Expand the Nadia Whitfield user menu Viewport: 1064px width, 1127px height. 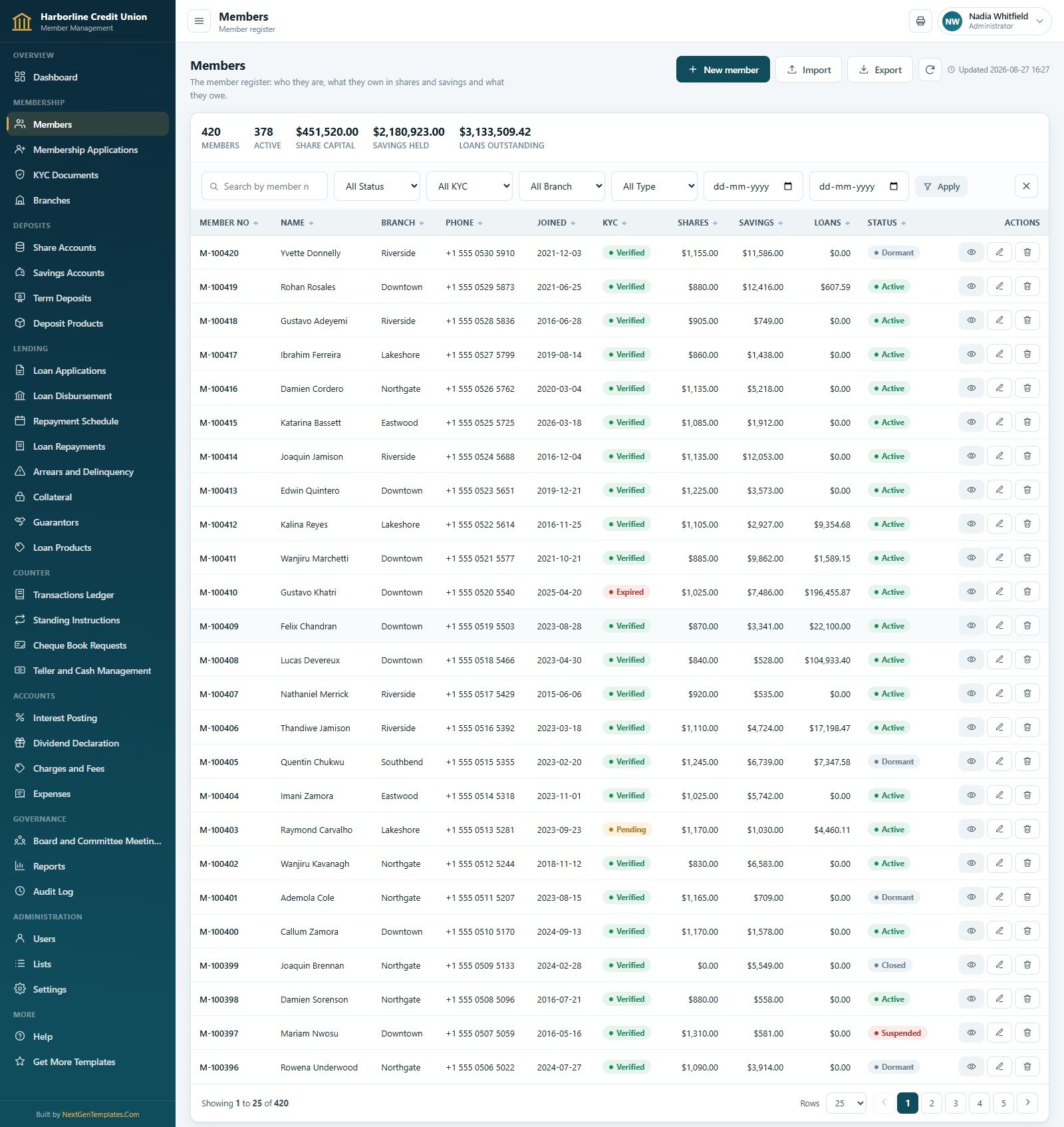tap(995, 21)
